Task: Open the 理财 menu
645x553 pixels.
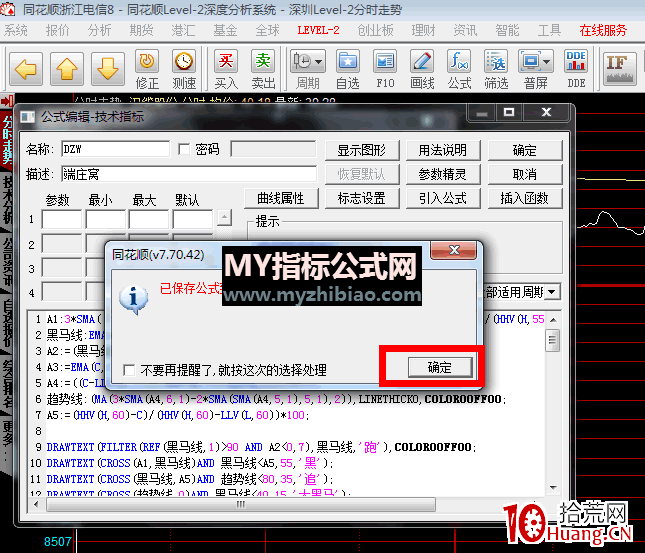Action: coord(423,30)
